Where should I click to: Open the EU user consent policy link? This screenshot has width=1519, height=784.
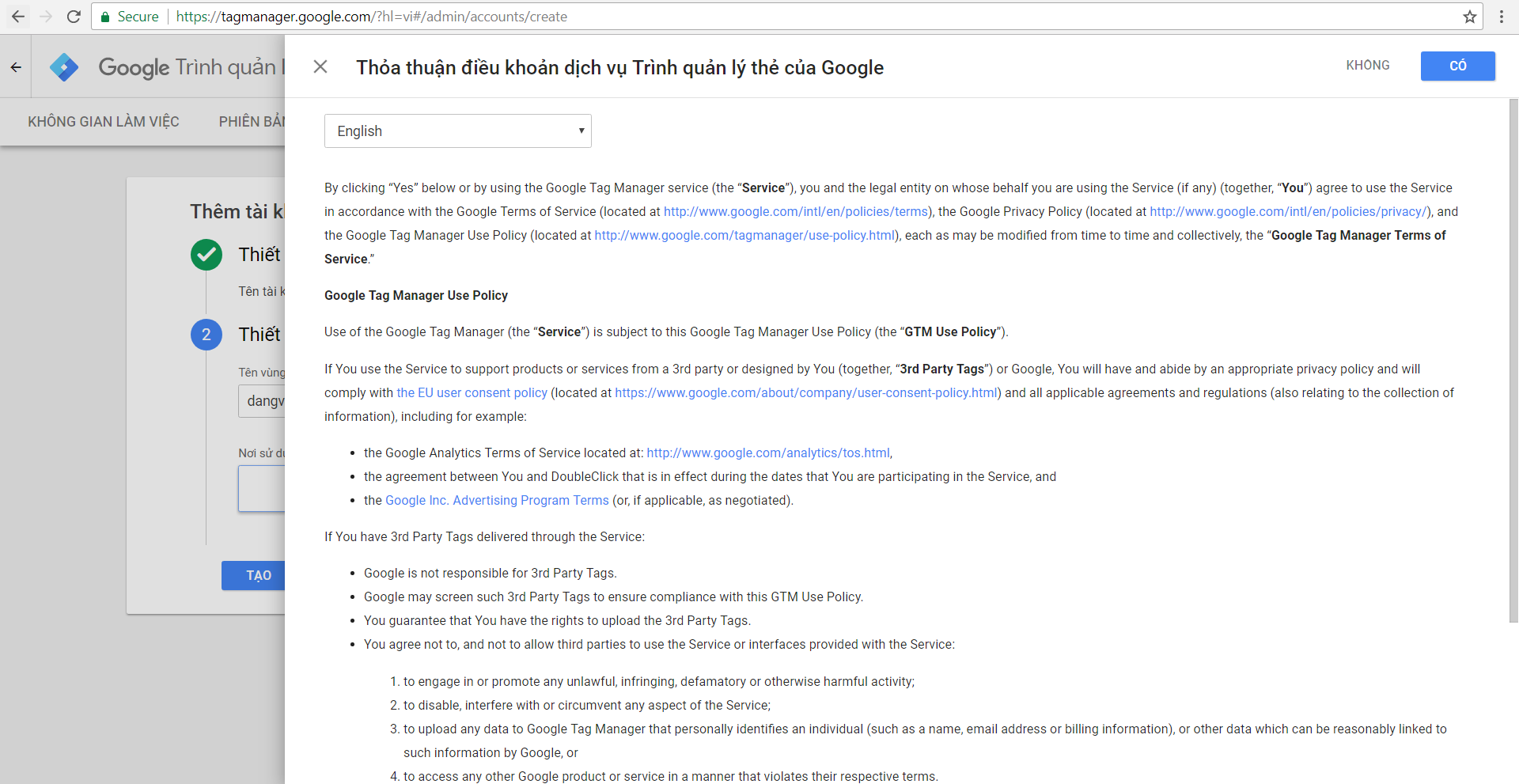[472, 392]
